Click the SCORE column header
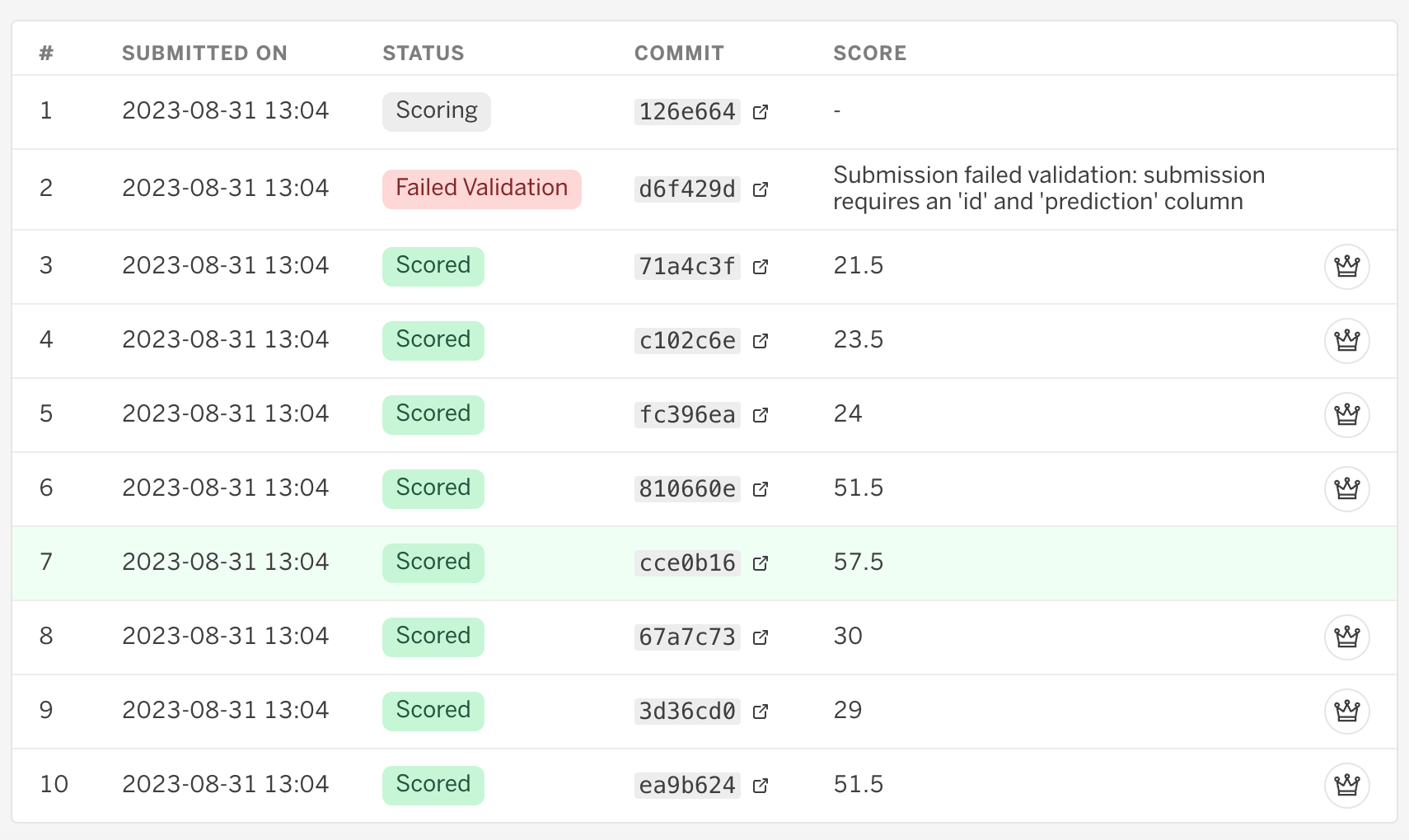The width and height of the screenshot is (1409, 840). [x=869, y=54]
